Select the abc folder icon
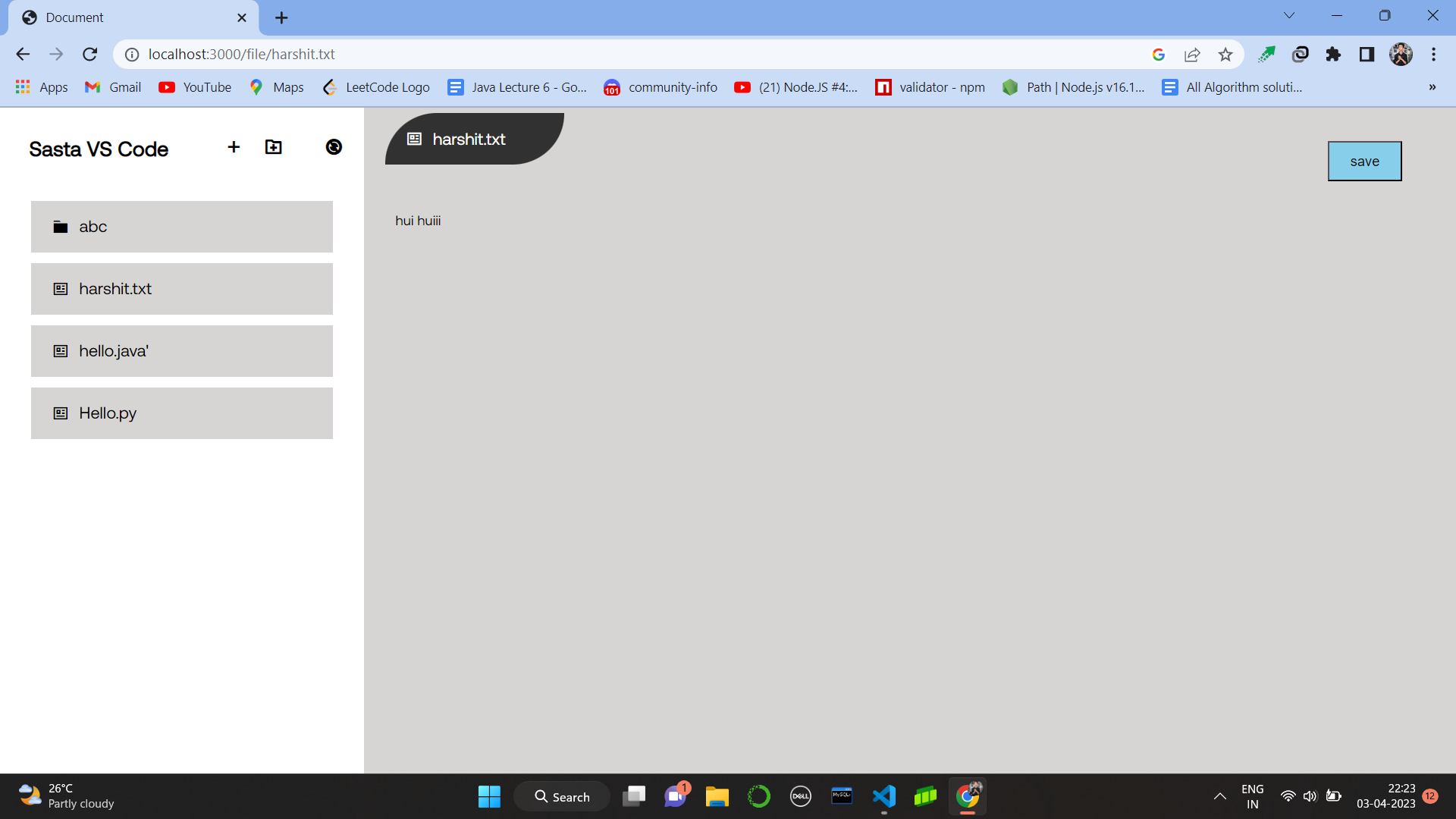This screenshot has width=1456, height=819. coord(60,226)
